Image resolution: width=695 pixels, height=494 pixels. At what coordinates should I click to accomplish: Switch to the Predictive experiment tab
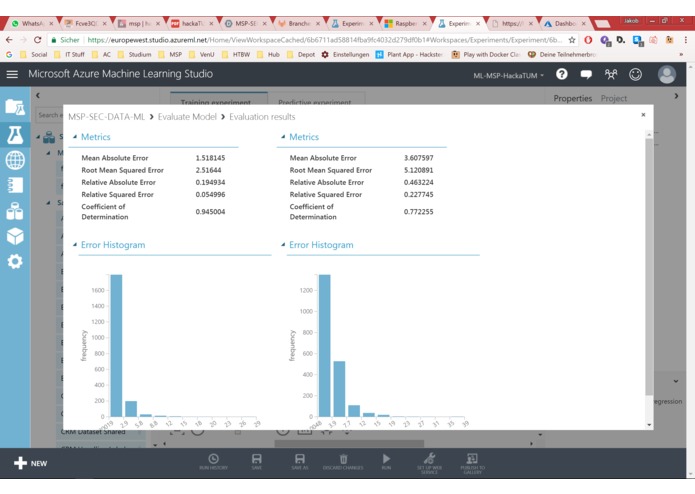[316, 99]
